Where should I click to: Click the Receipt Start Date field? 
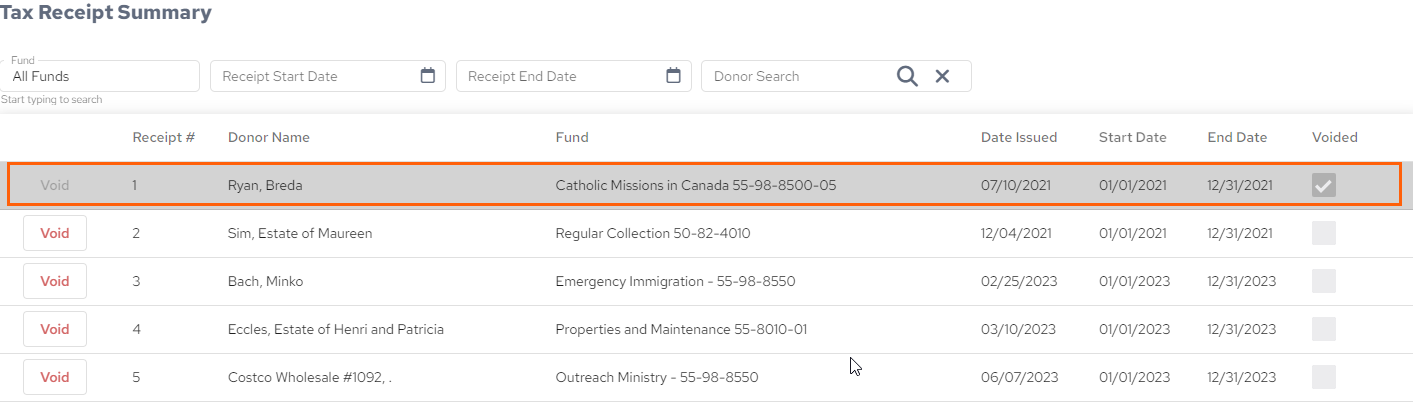point(327,76)
